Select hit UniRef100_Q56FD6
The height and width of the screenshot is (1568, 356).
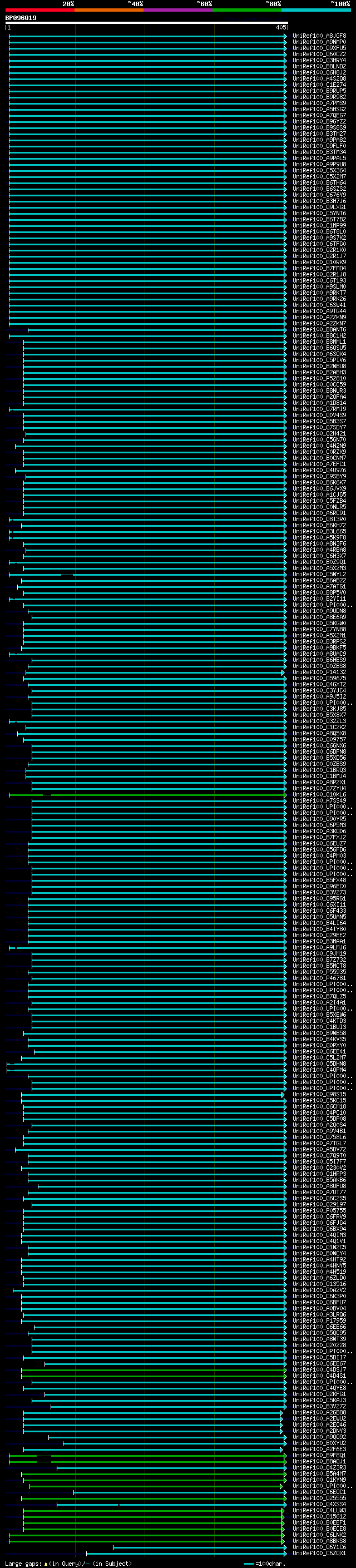(x=319, y=849)
